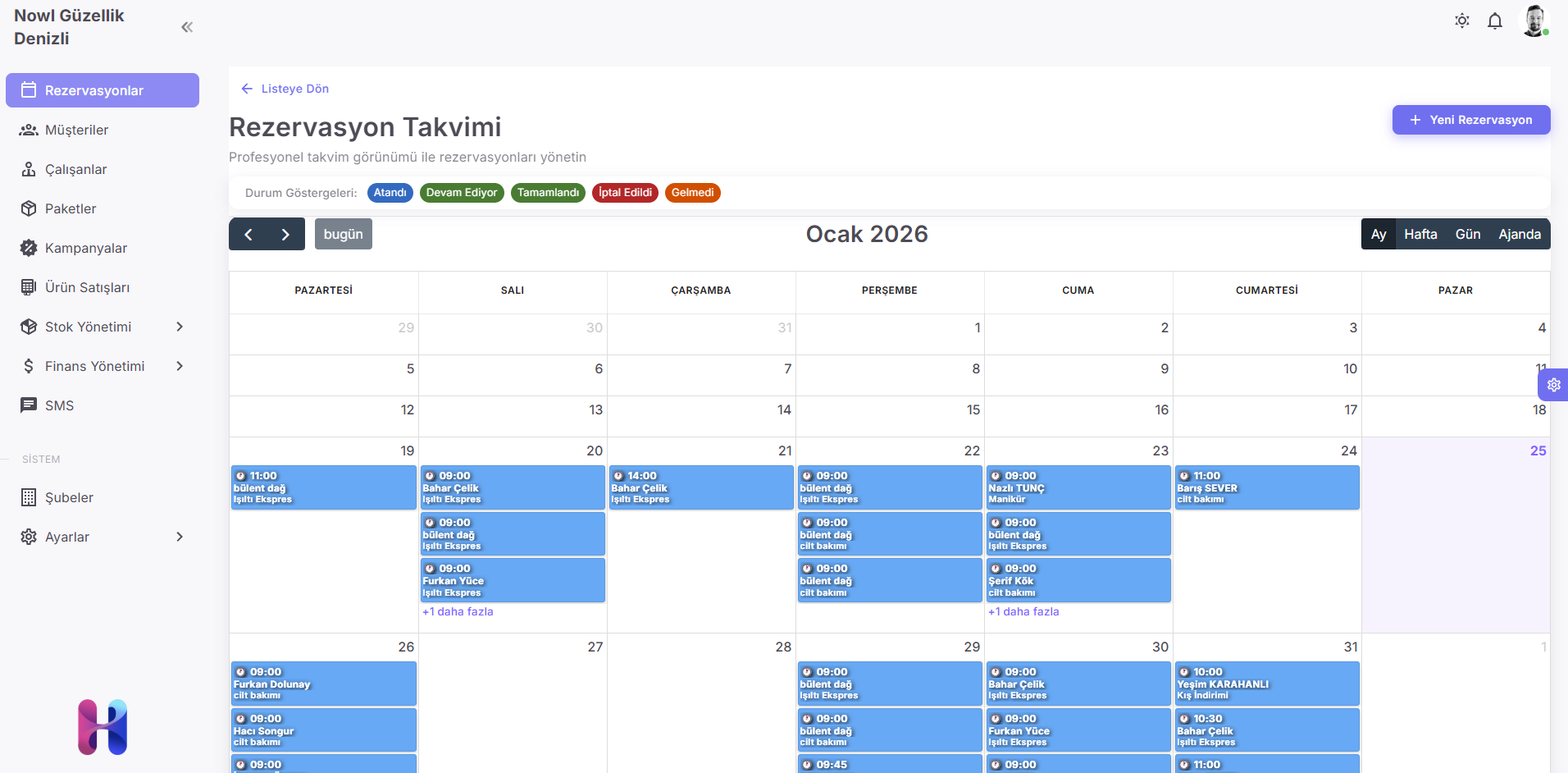Toggle the Gelmedi status filter
This screenshot has height=773, width=1568.
(x=692, y=192)
